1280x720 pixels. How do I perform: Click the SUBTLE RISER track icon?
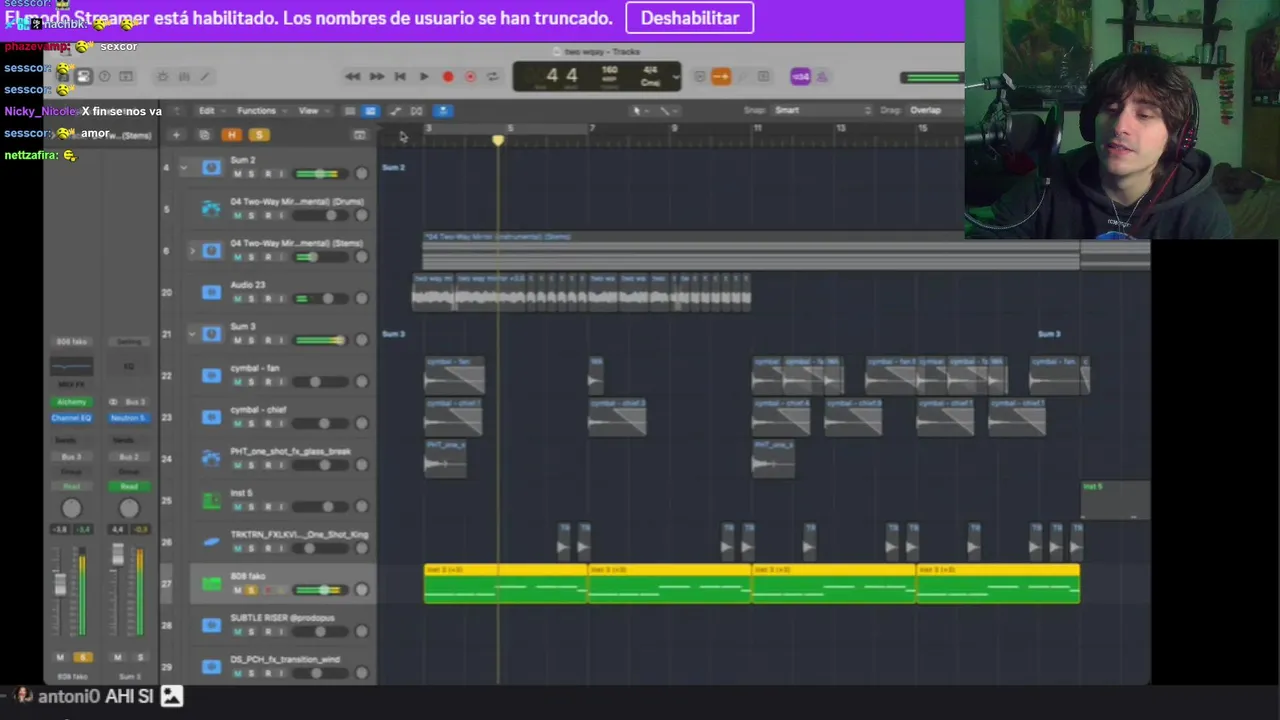click(211, 625)
